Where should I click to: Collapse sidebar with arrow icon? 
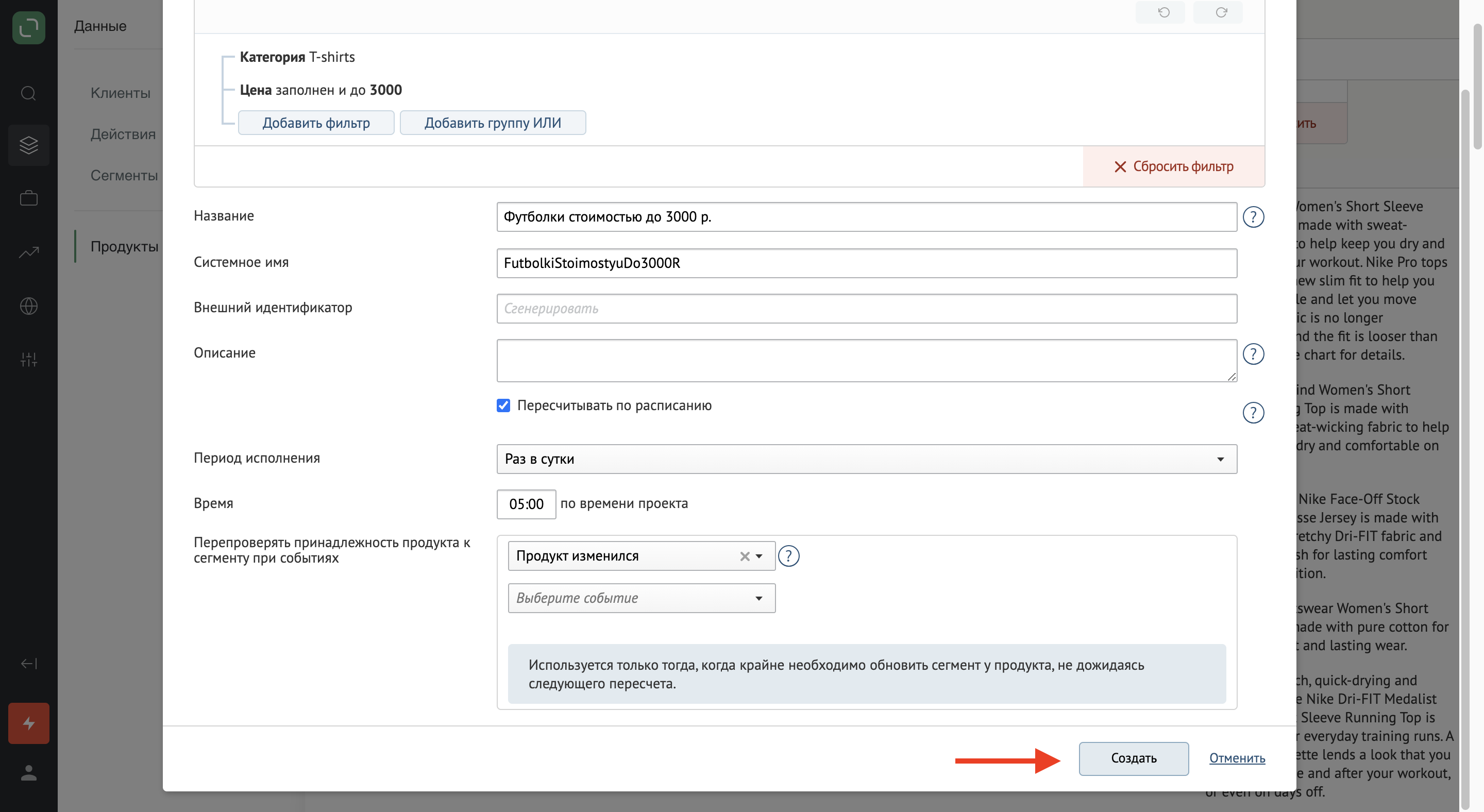coord(28,664)
